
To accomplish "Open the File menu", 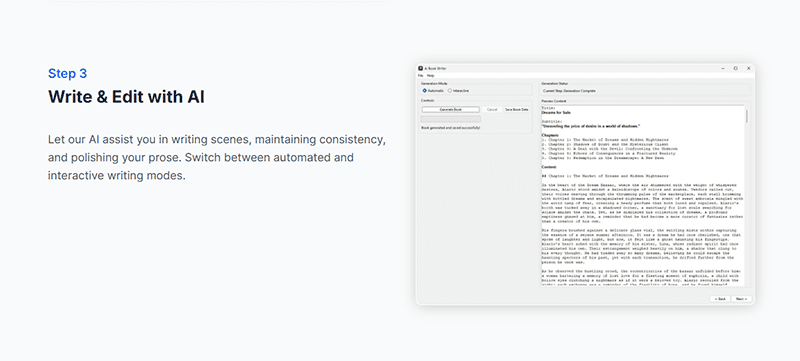I will (x=420, y=75).
